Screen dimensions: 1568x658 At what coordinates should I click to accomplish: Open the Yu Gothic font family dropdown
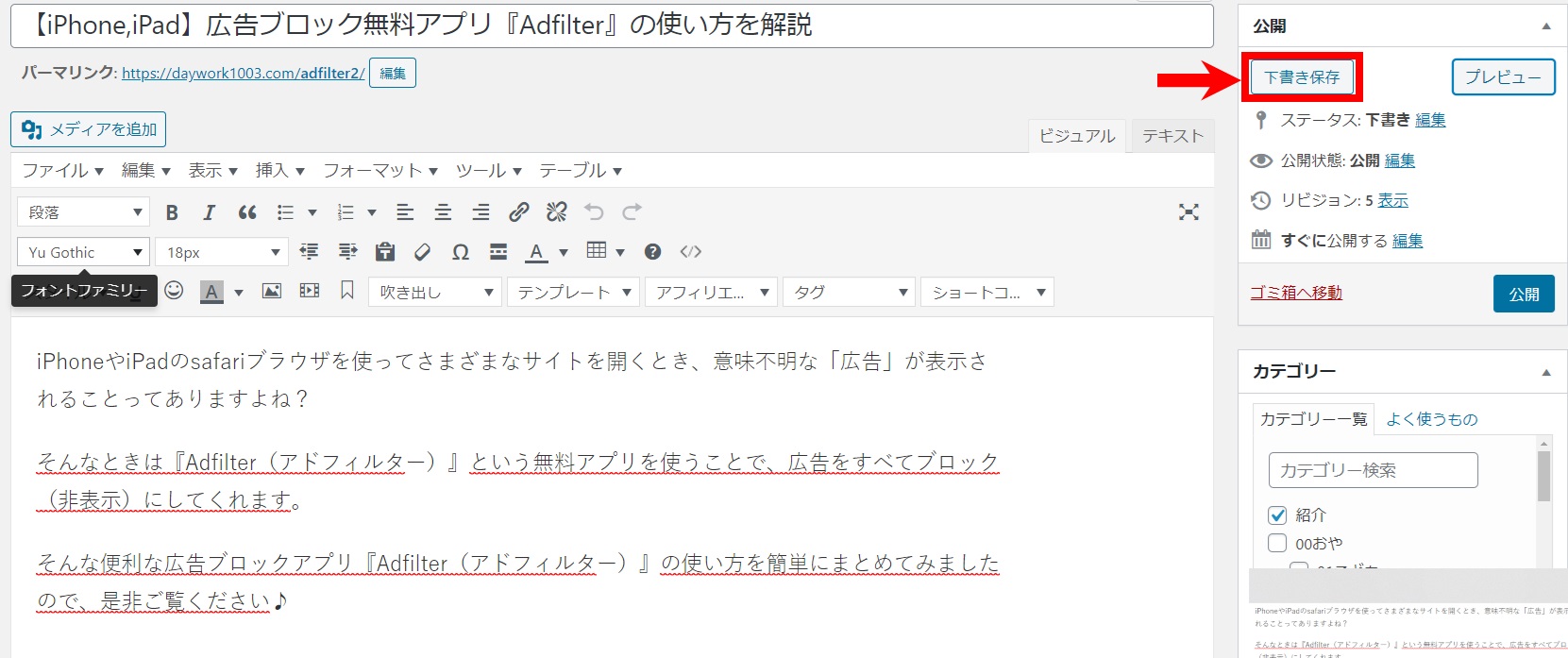[x=83, y=252]
